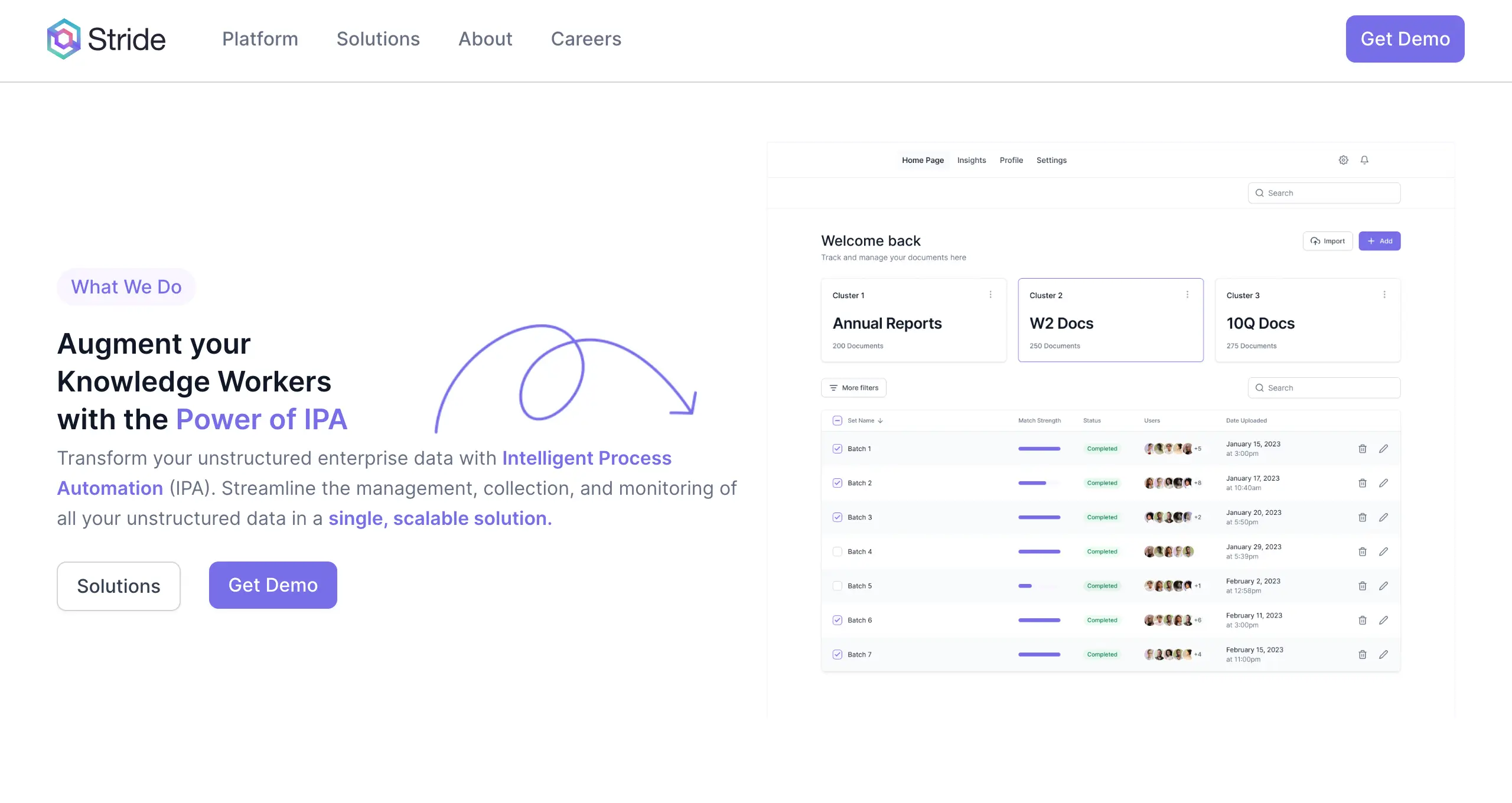Edit Batch 7 with pencil icon

point(1383,654)
